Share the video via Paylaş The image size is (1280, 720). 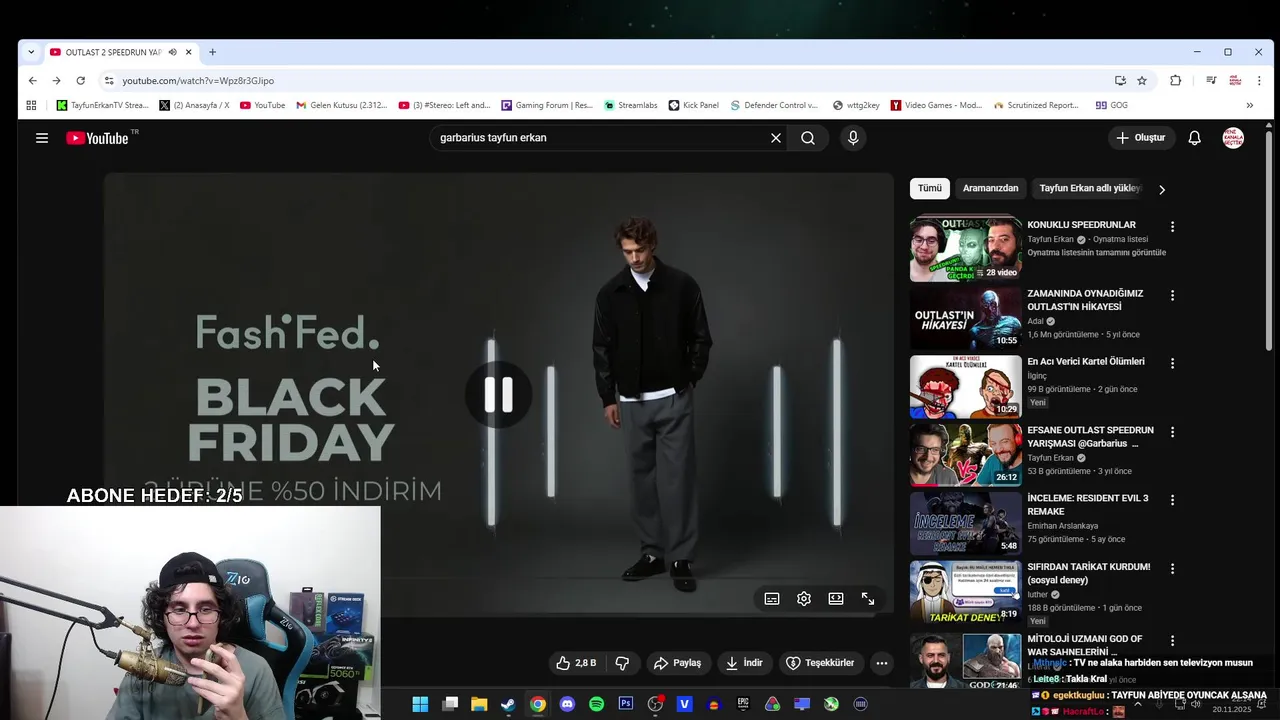click(x=677, y=663)
